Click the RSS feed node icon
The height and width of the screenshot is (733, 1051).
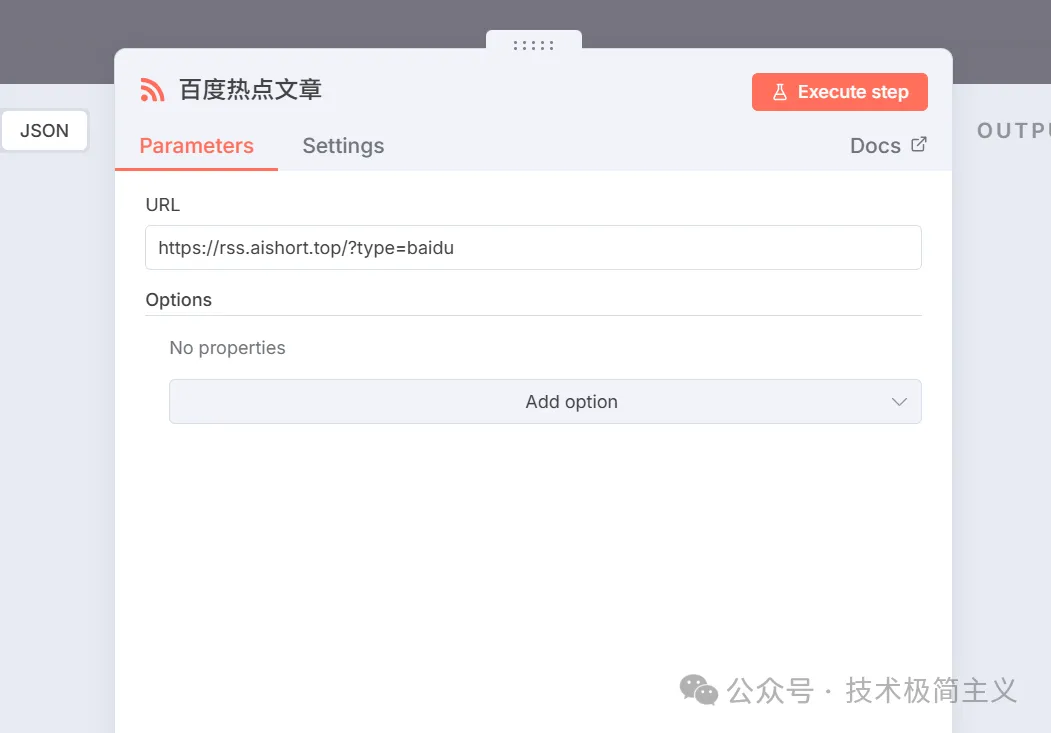coord(152,90)
